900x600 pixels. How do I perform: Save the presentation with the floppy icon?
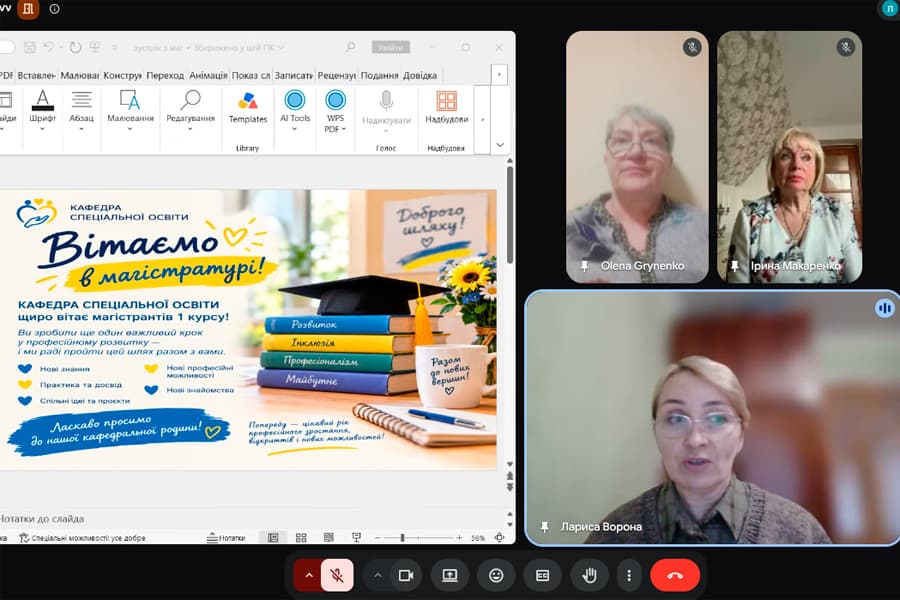click(29, 47)
